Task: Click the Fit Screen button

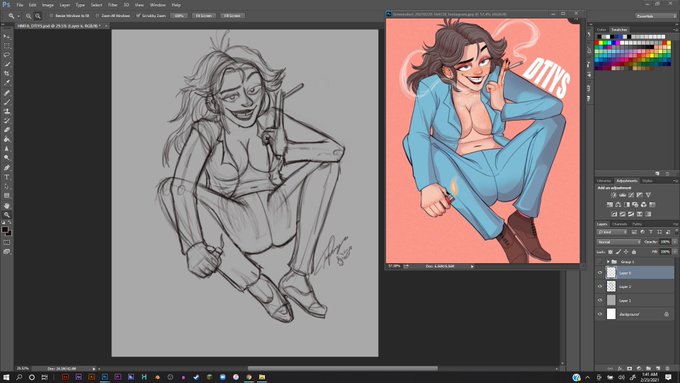Action: click(x=203, y=16)
